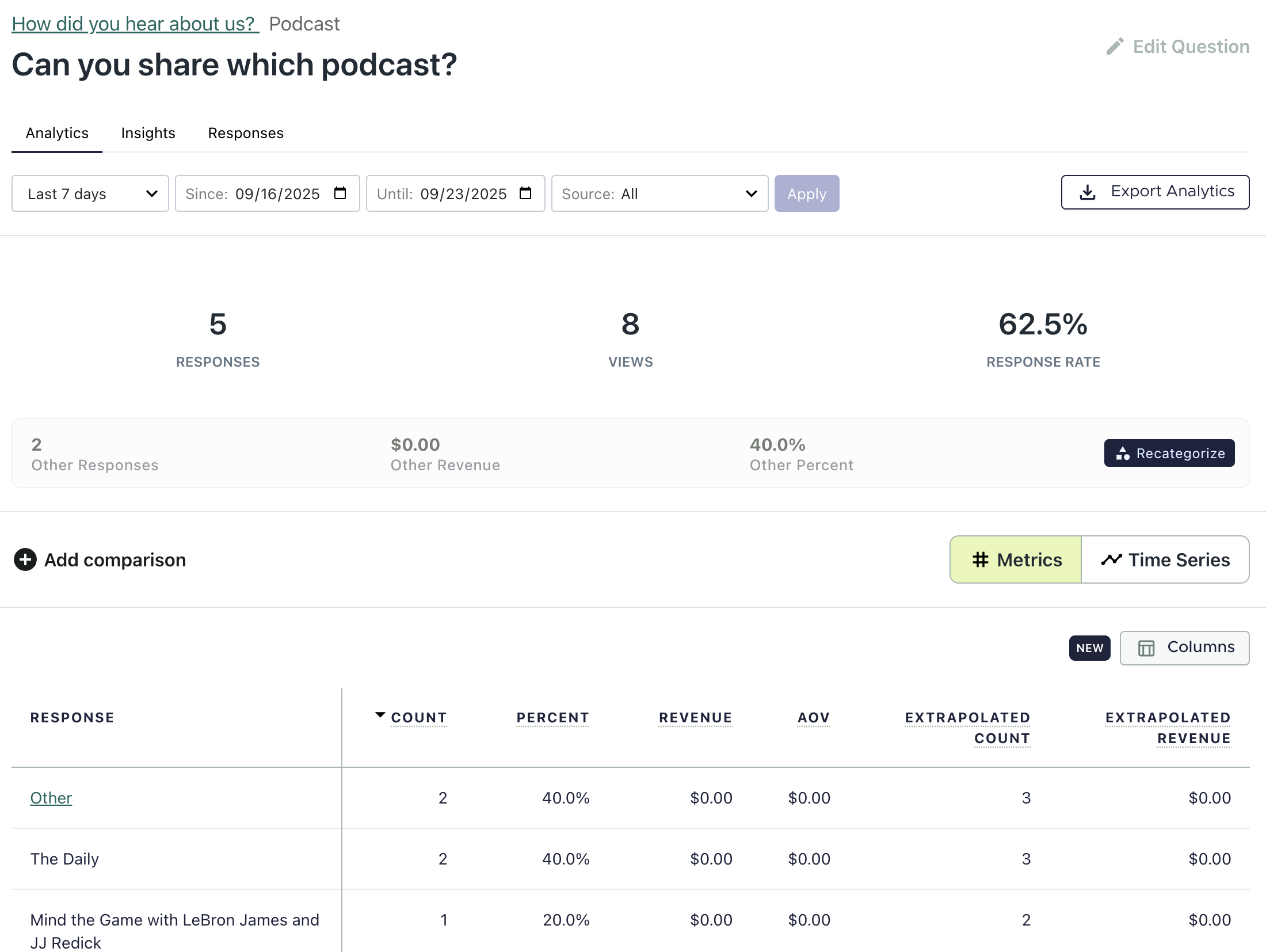The image size is (1266, 952).
Task: Open the Source: All dropdown
Action: pos(659,193)
